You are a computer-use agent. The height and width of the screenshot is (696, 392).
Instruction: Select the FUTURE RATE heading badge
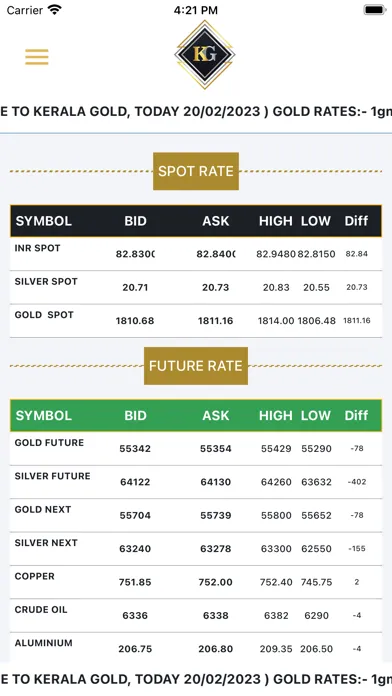click(x=196, y=366)
